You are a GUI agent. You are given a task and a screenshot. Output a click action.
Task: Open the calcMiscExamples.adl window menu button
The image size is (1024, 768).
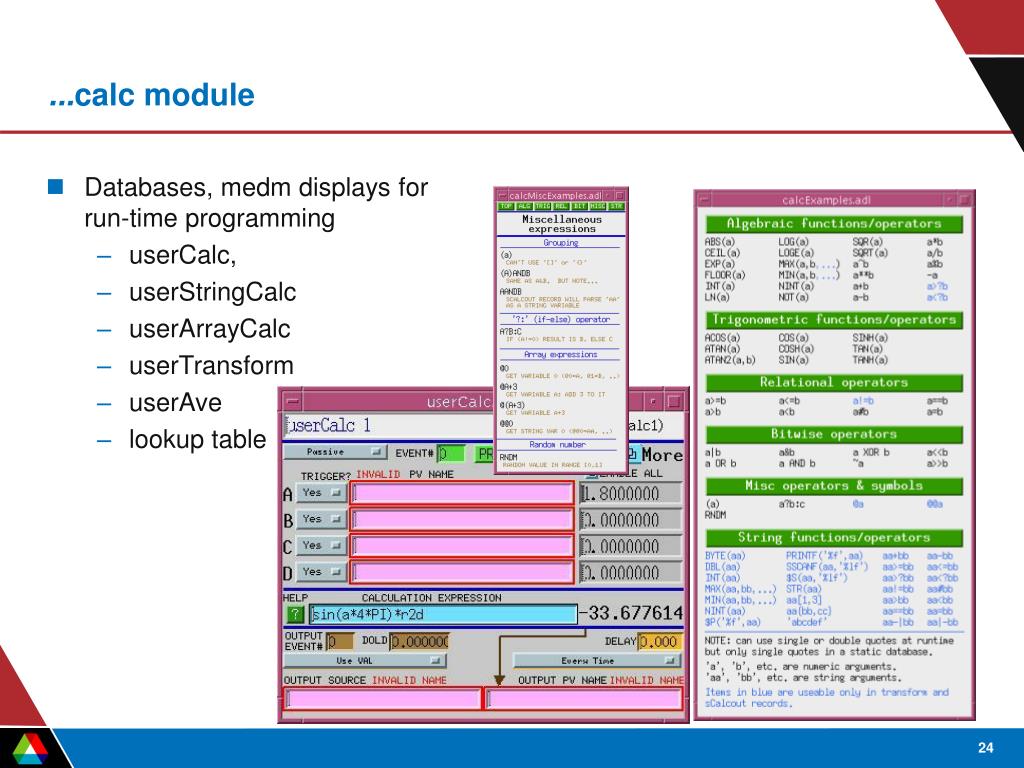click(x=502, y=195)
